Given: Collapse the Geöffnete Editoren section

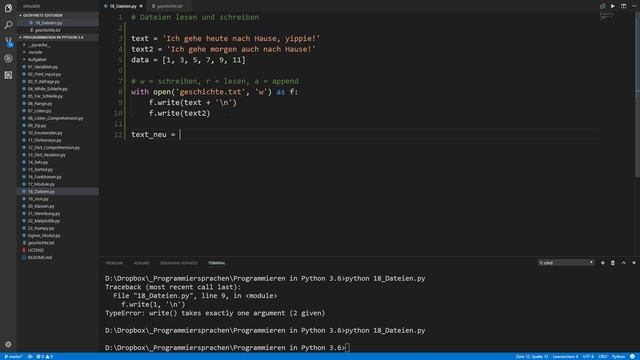Looking at the screenshot, I should (57, 15).
